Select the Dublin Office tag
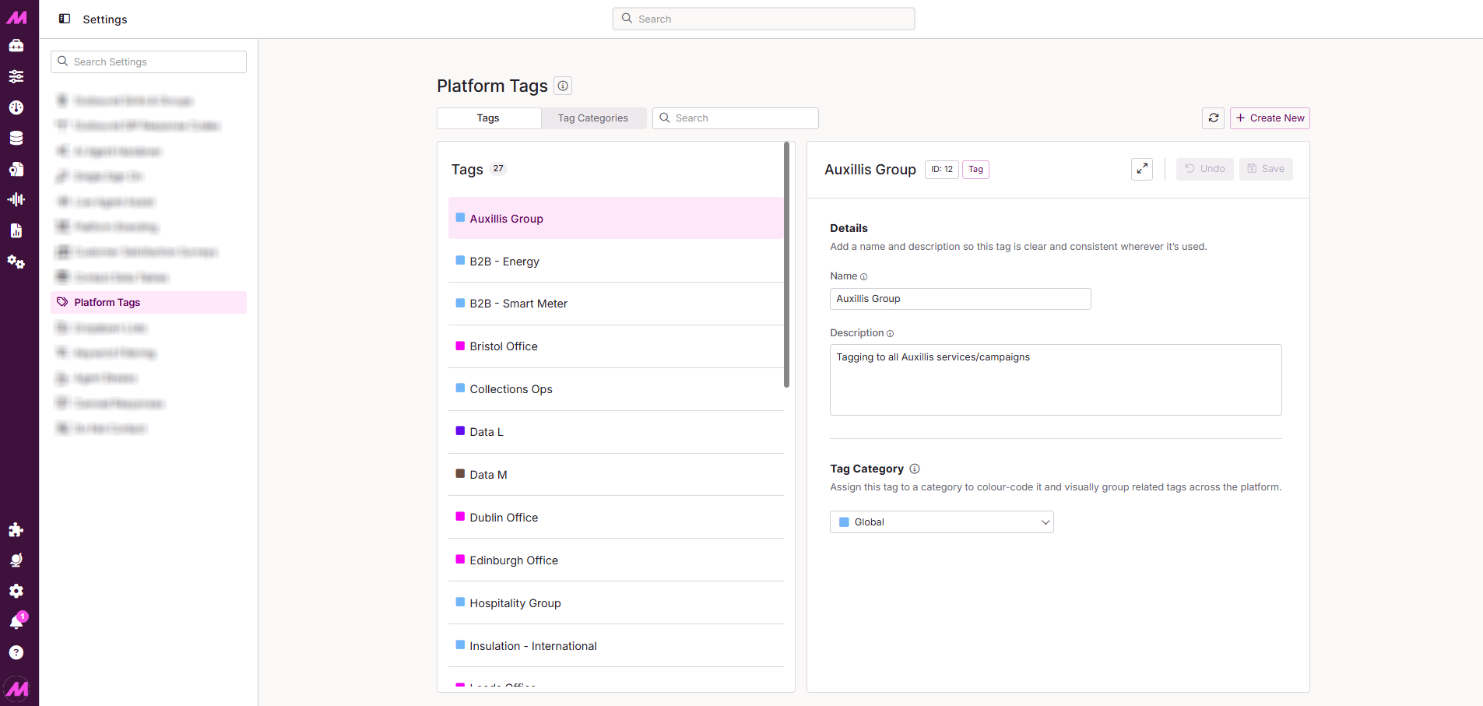 (x=616, y=518)
